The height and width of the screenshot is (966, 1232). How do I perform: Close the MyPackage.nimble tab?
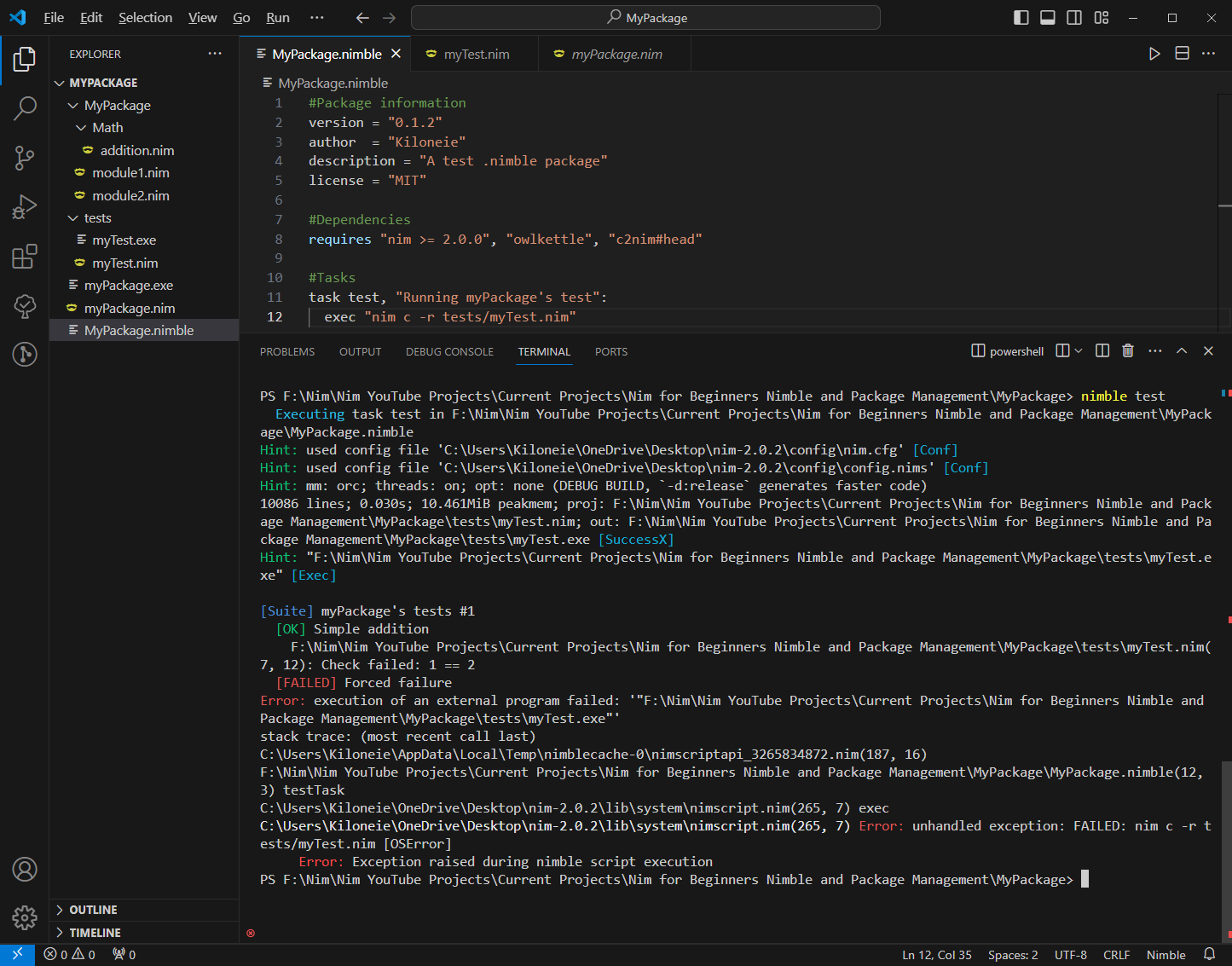[x=396, y=54]
